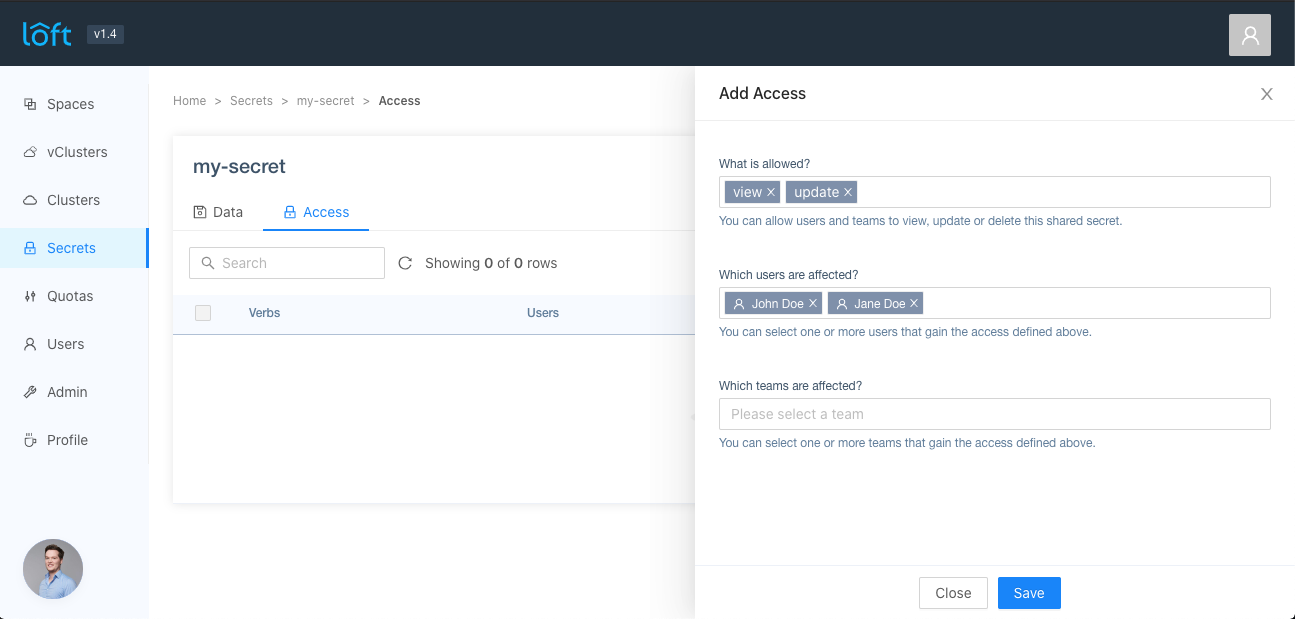Click the Close button in panel footer
This screenshot has width=1295, height=619.
[x=953, y=593]
